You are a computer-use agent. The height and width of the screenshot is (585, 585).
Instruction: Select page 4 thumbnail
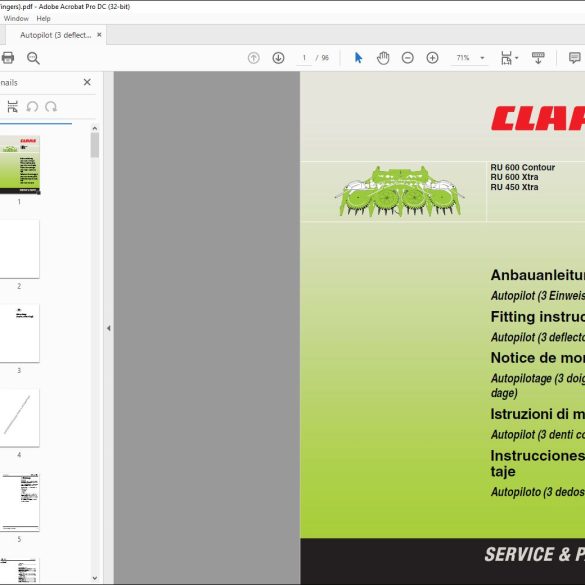19,417
